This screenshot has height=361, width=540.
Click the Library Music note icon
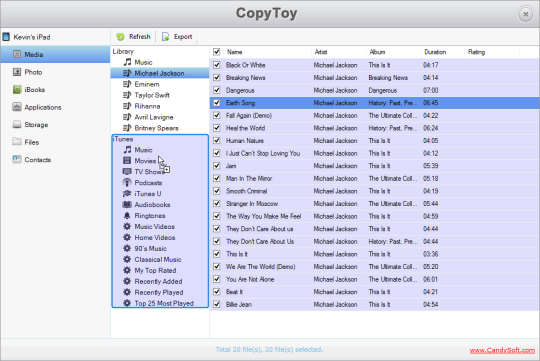click(x=127, y=62)
